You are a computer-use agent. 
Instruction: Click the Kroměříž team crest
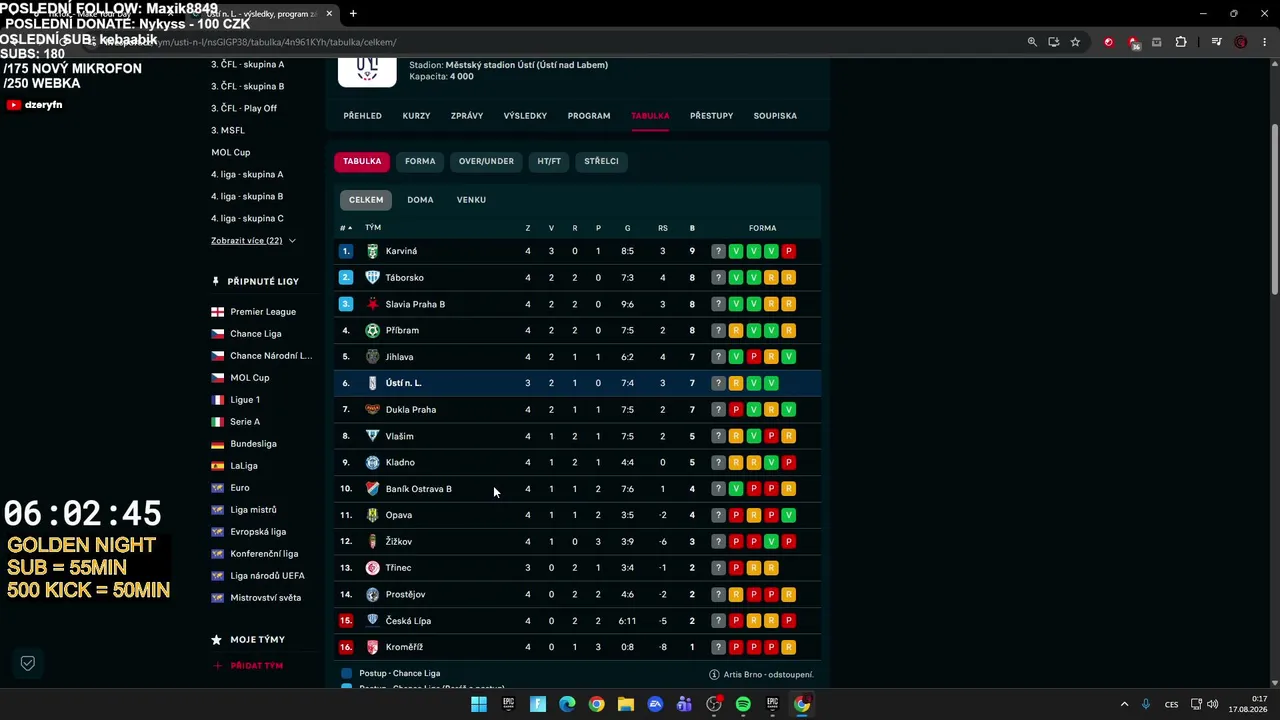tap(373, 647)
